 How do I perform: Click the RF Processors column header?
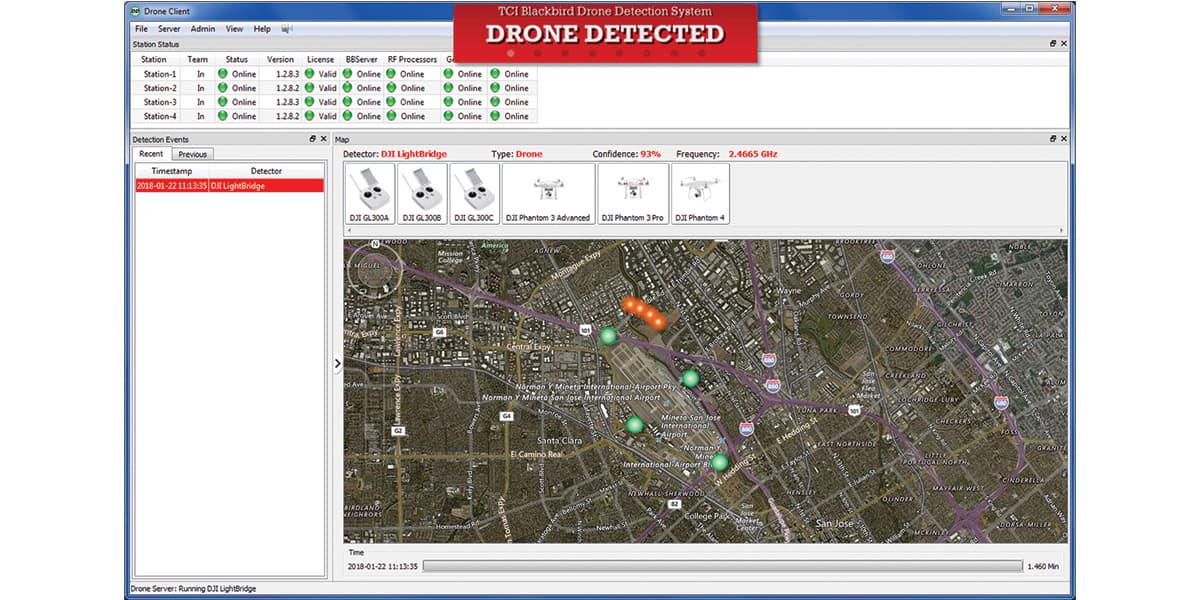412,60
